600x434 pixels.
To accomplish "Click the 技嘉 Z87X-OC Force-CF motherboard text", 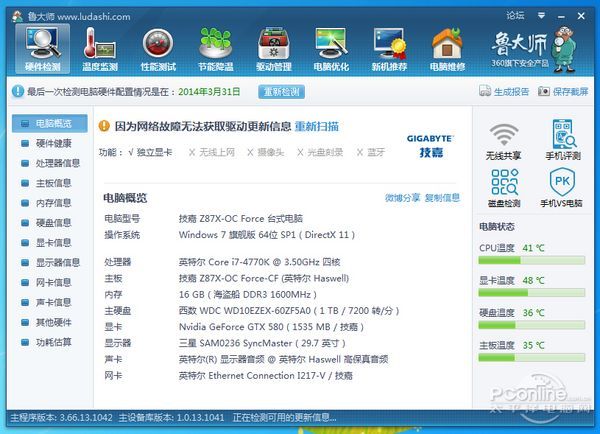I will click(x=264, y=278).
